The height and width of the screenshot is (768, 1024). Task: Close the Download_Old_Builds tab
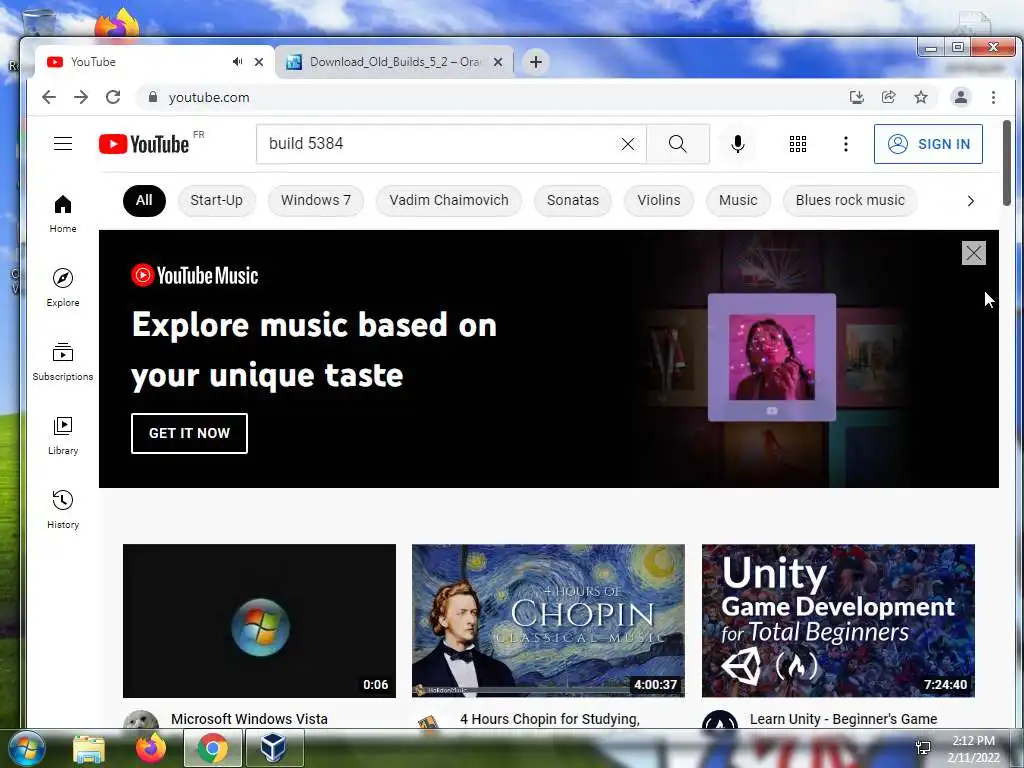click(x=498, y=62)
